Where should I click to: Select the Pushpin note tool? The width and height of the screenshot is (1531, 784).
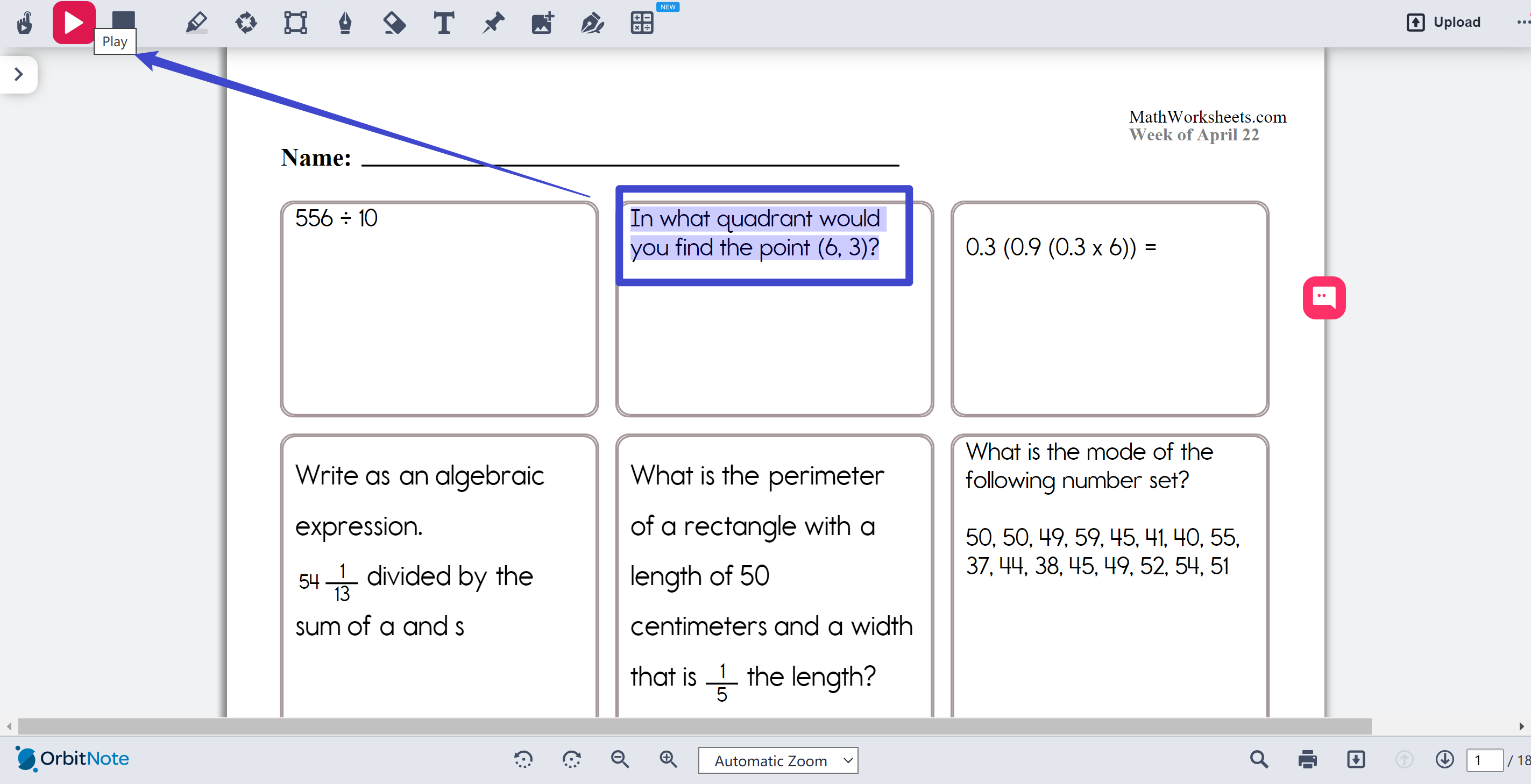(x=493, y=23)
